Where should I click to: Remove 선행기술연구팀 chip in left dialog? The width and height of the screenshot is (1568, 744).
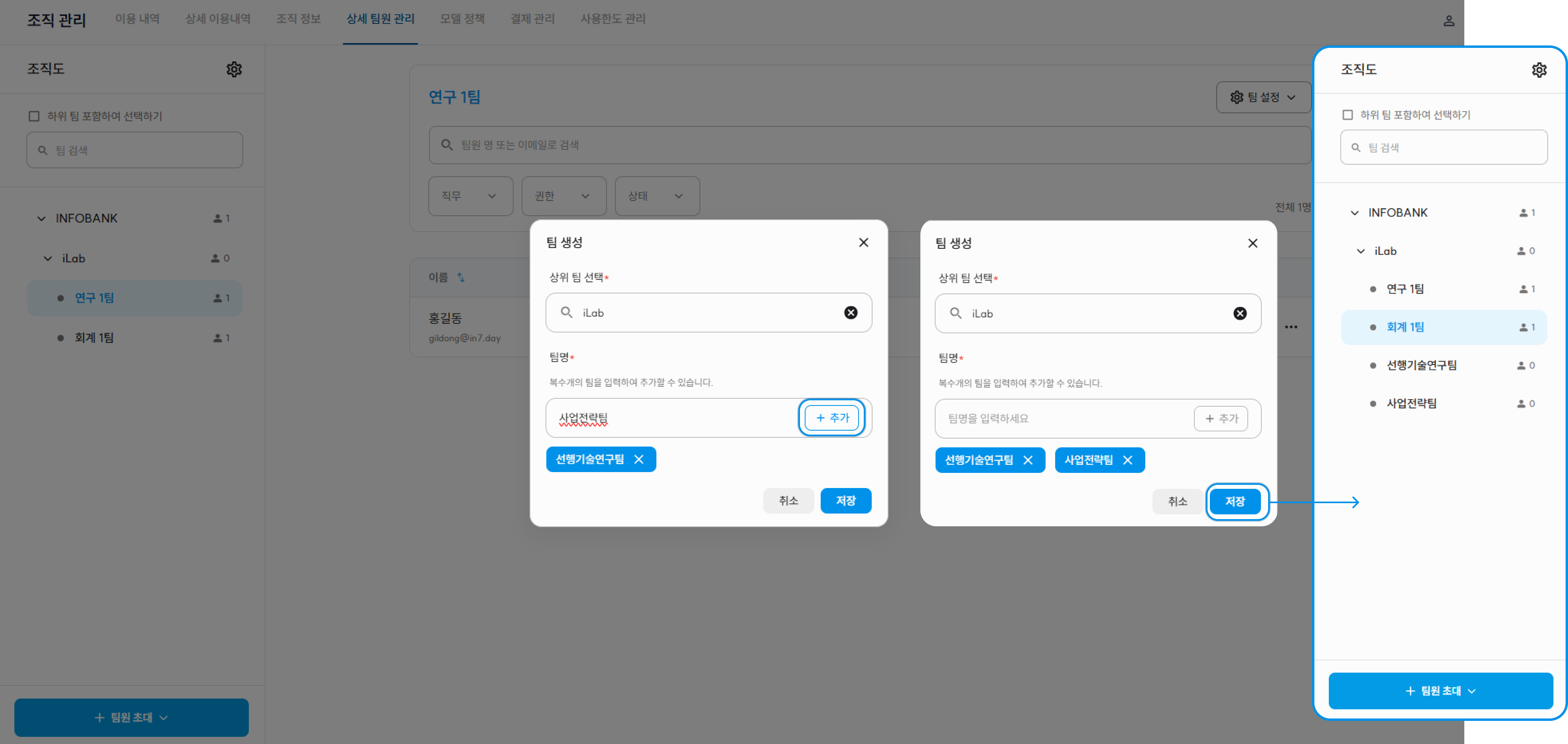(638, 460)
